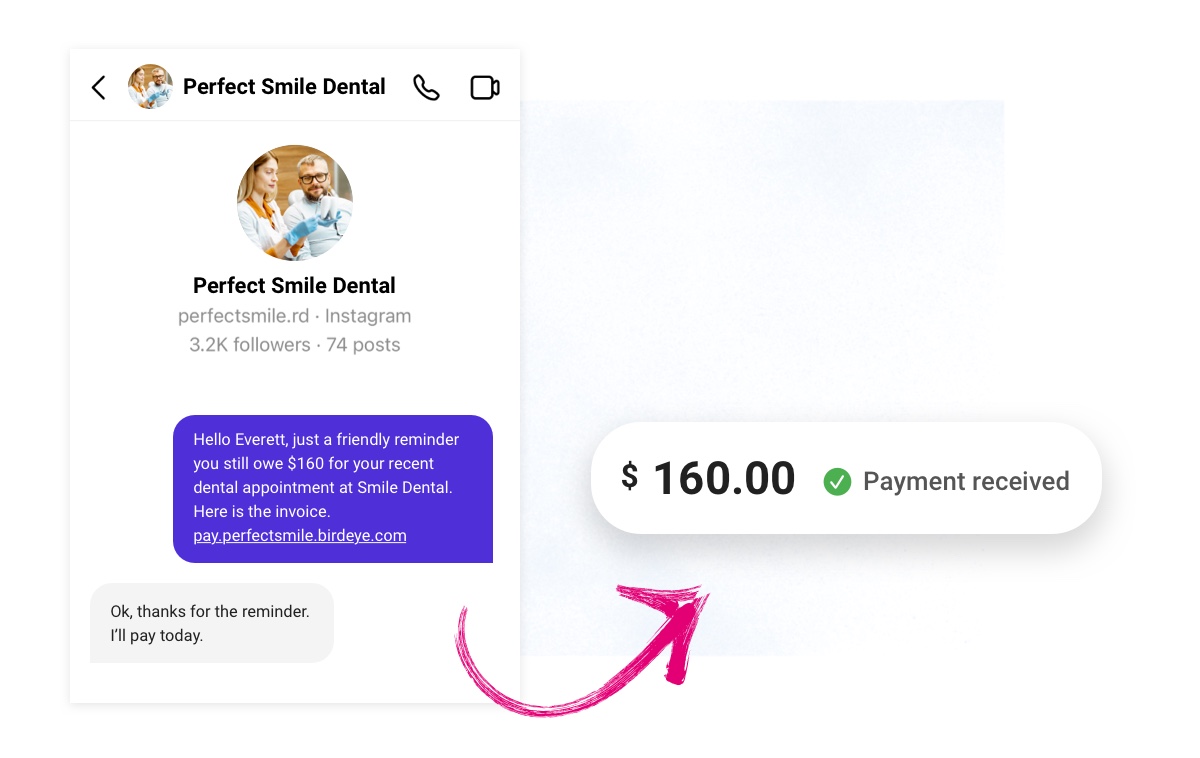Tap the small profile avatar in the header
The height and width of the screenshot is (758, 1200).
pyautogui.click(x=149, y=87)
